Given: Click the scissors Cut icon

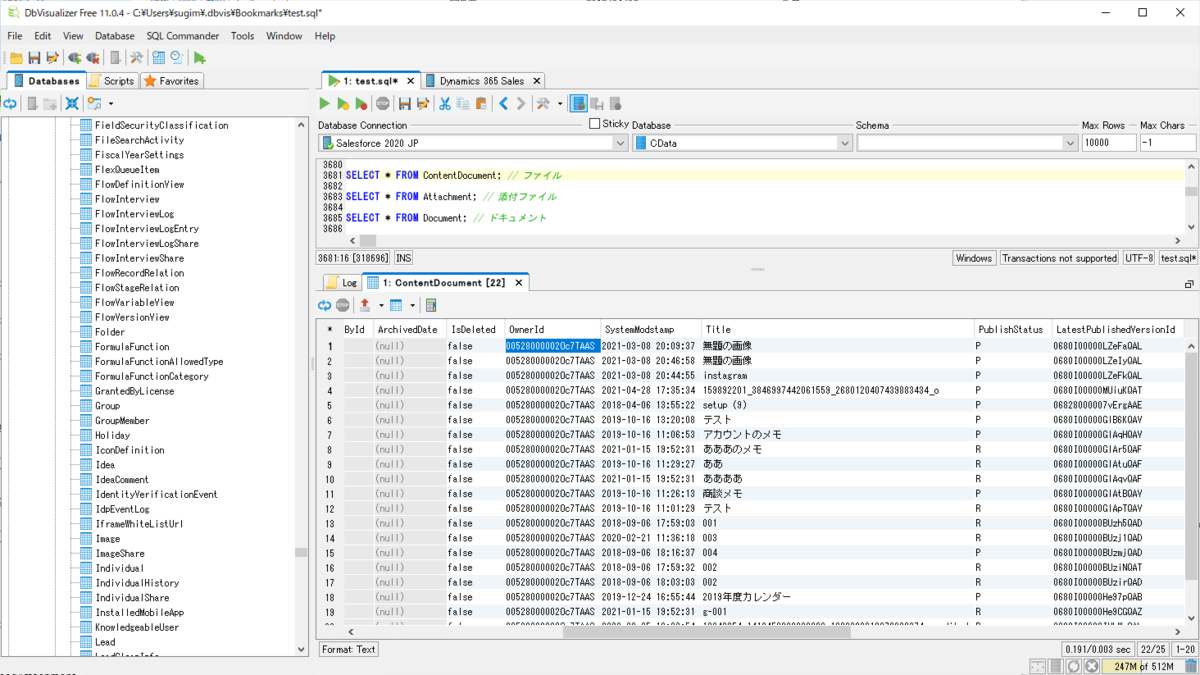Looking at the screenshot, I should click(445, 103).
